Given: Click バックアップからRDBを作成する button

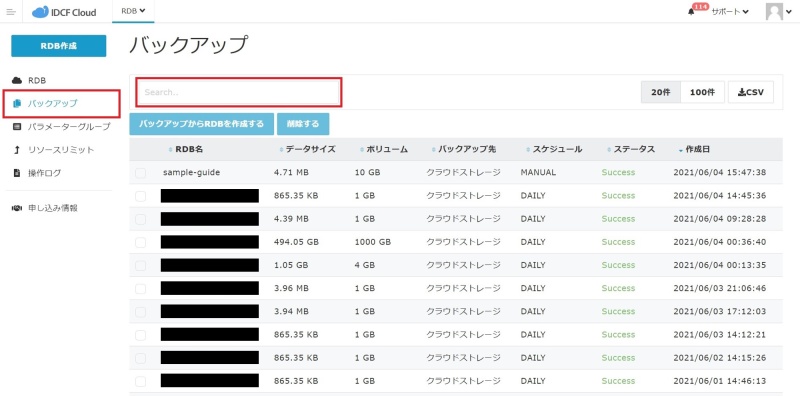Looking at the screenshot, I should point(202,124).
